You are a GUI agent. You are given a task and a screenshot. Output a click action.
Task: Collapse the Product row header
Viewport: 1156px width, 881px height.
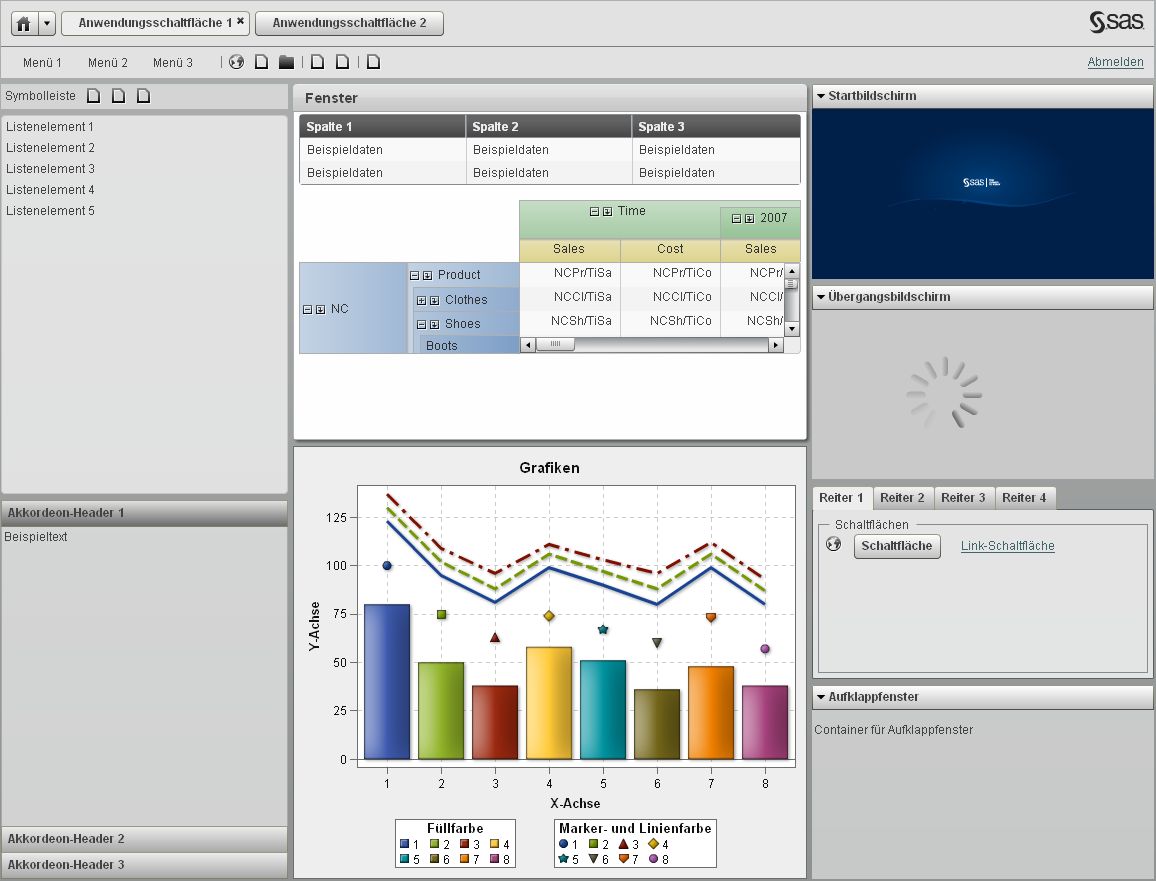414,275
